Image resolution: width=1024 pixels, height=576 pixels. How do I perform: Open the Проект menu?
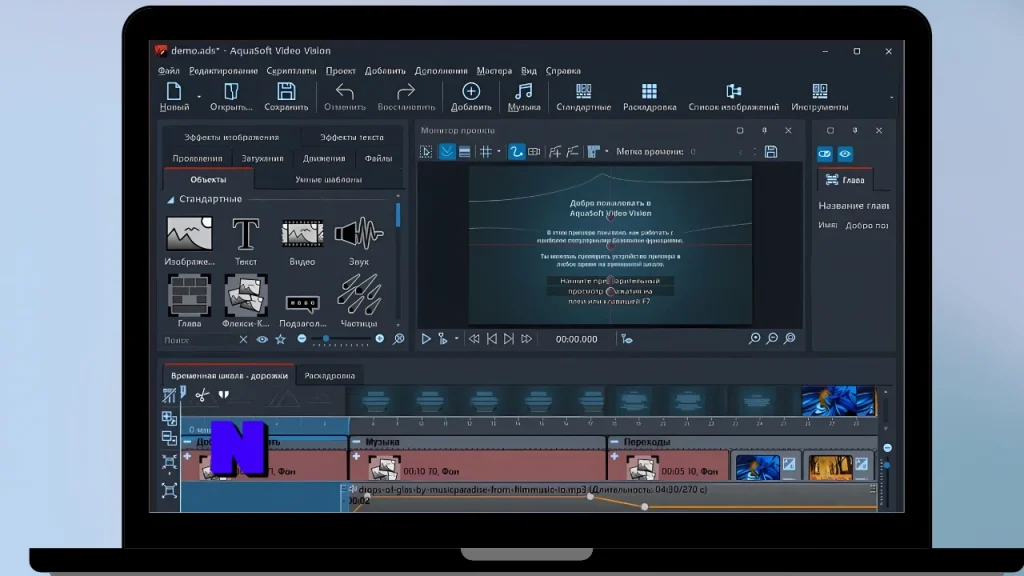(340, 71)
